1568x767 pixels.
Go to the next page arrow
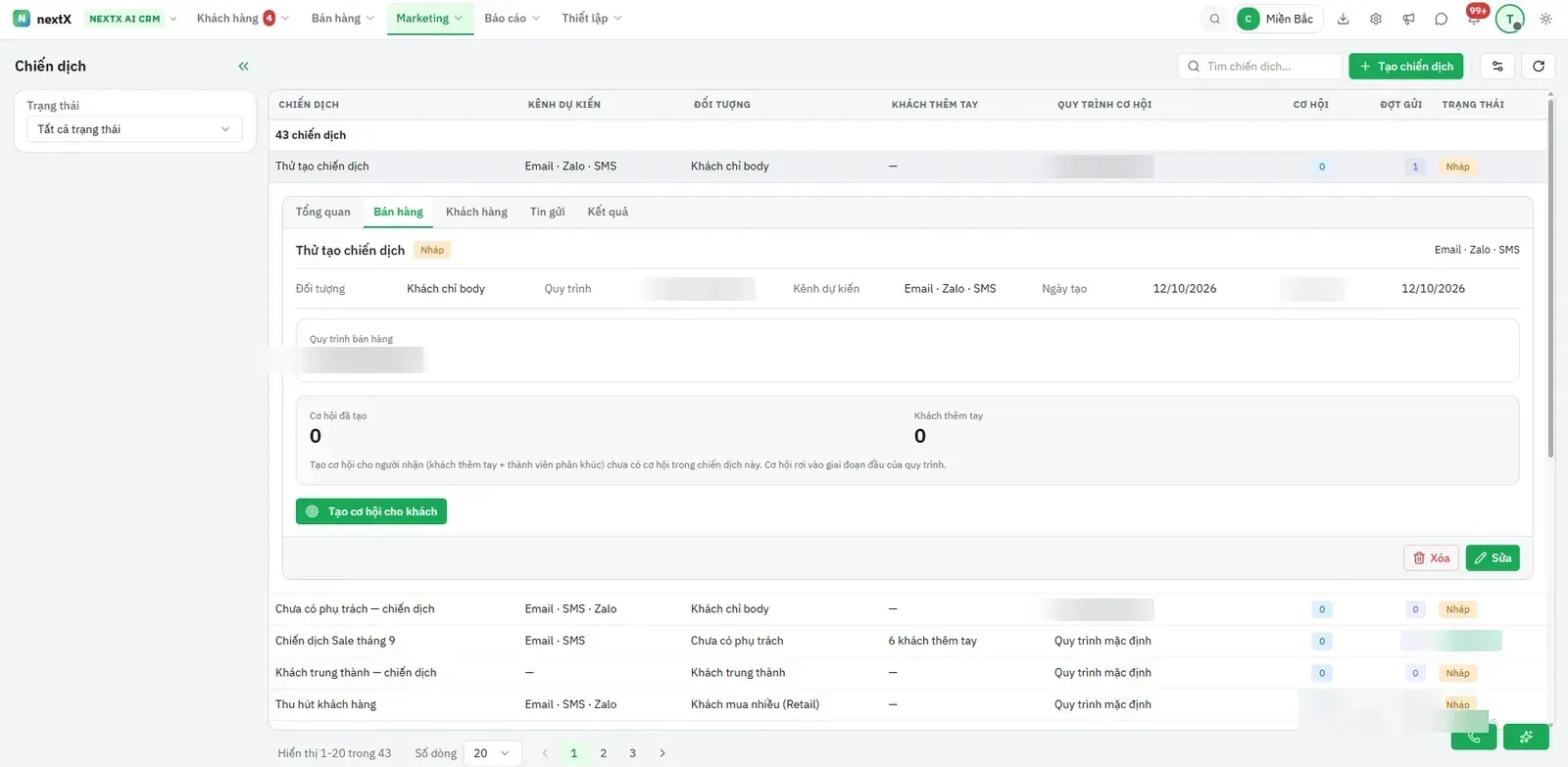662,753
